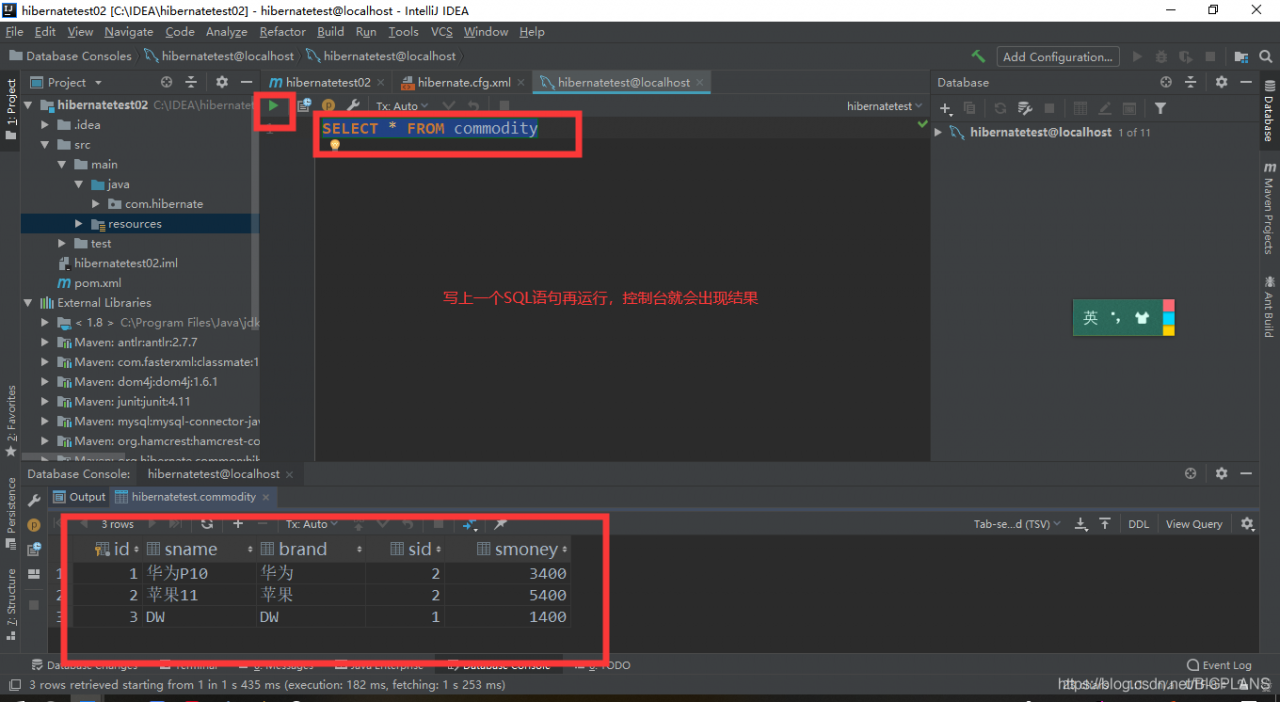Export result data with download icon
1280x702 pixels.
coord(1081,524)
